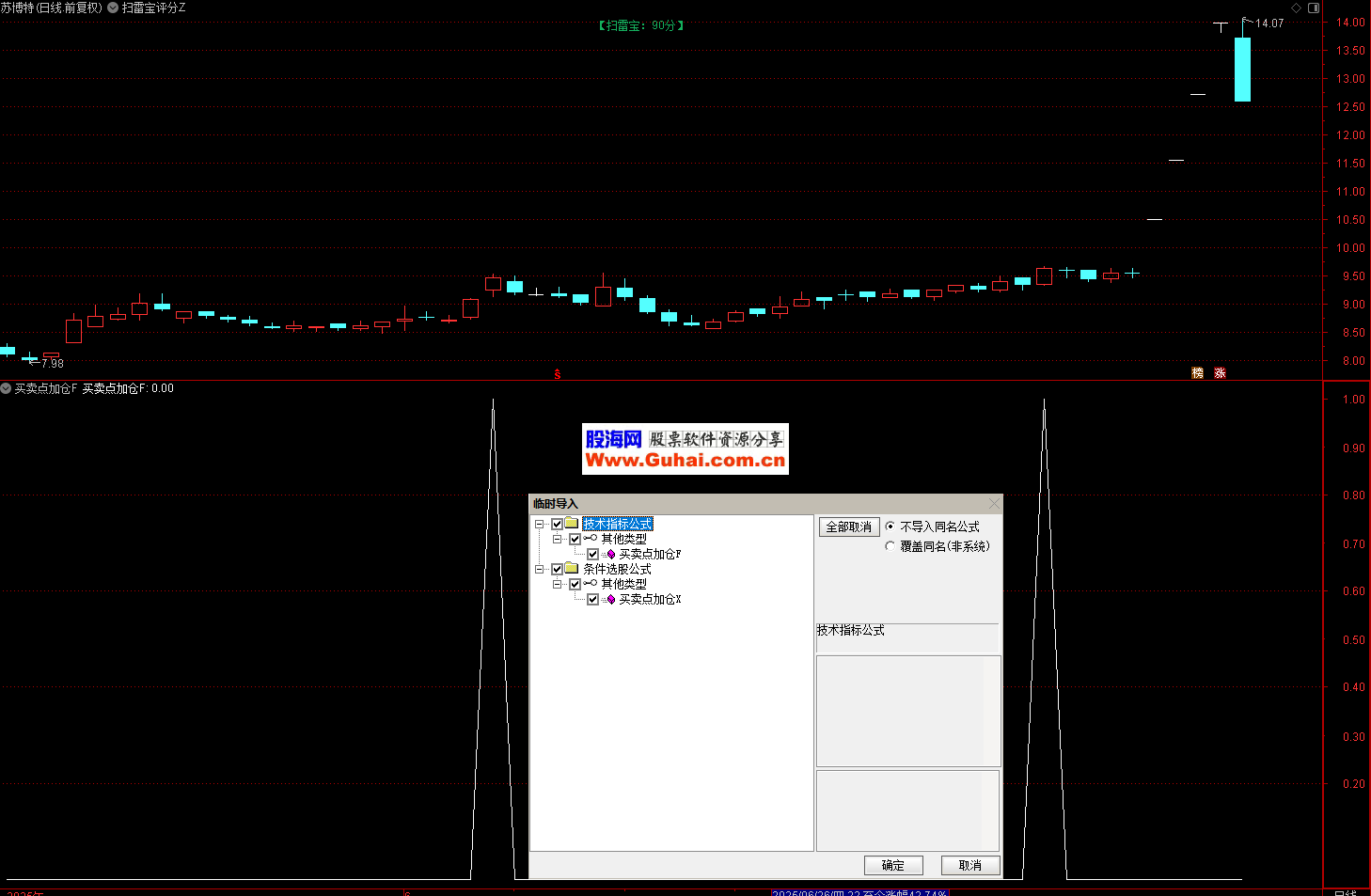Select 技术指标公式 tree label
The image size is (1371, 896).
617,524
